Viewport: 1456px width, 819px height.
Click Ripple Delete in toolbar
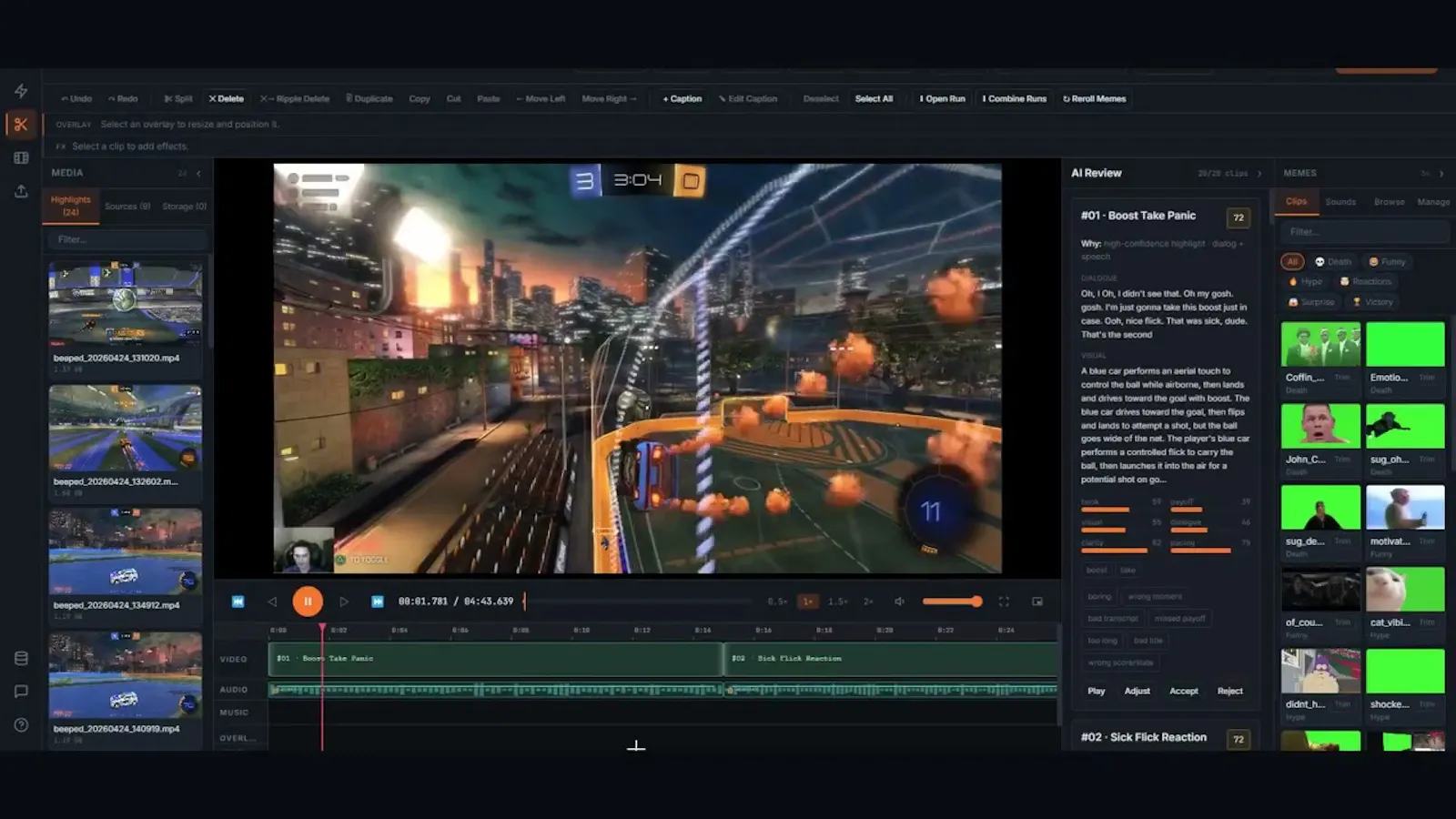click(295, 98)
